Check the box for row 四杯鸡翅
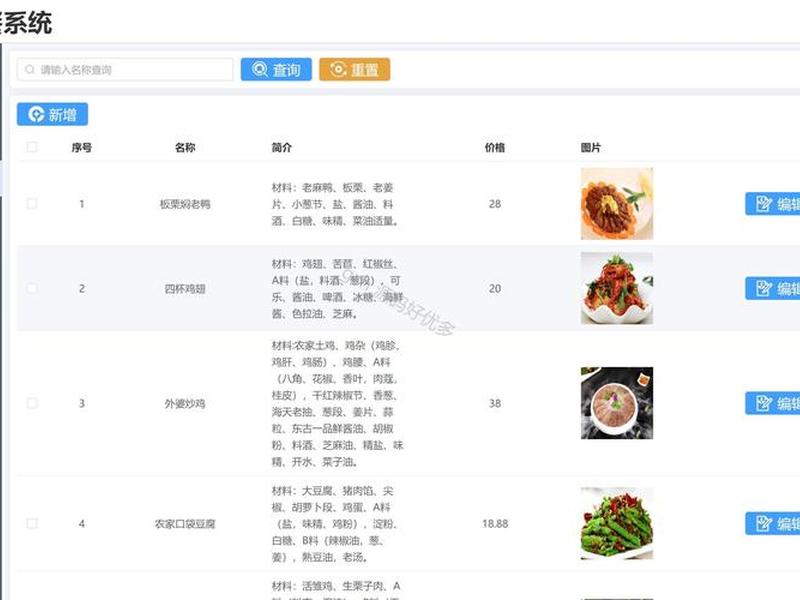Screen dimensions: 800x600 click(32, 288)
